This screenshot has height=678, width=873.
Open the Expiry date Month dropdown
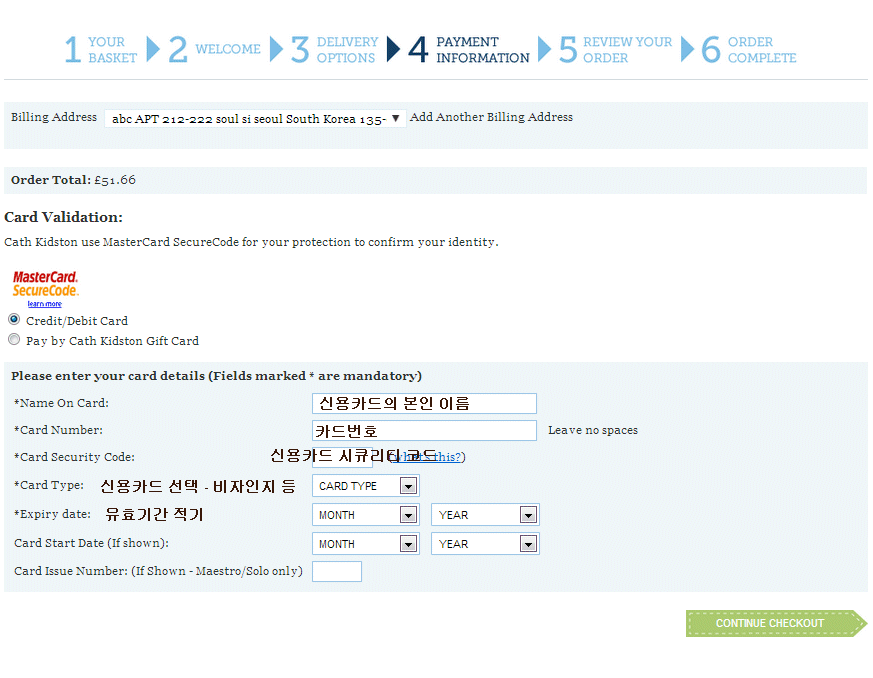(365, 515)
